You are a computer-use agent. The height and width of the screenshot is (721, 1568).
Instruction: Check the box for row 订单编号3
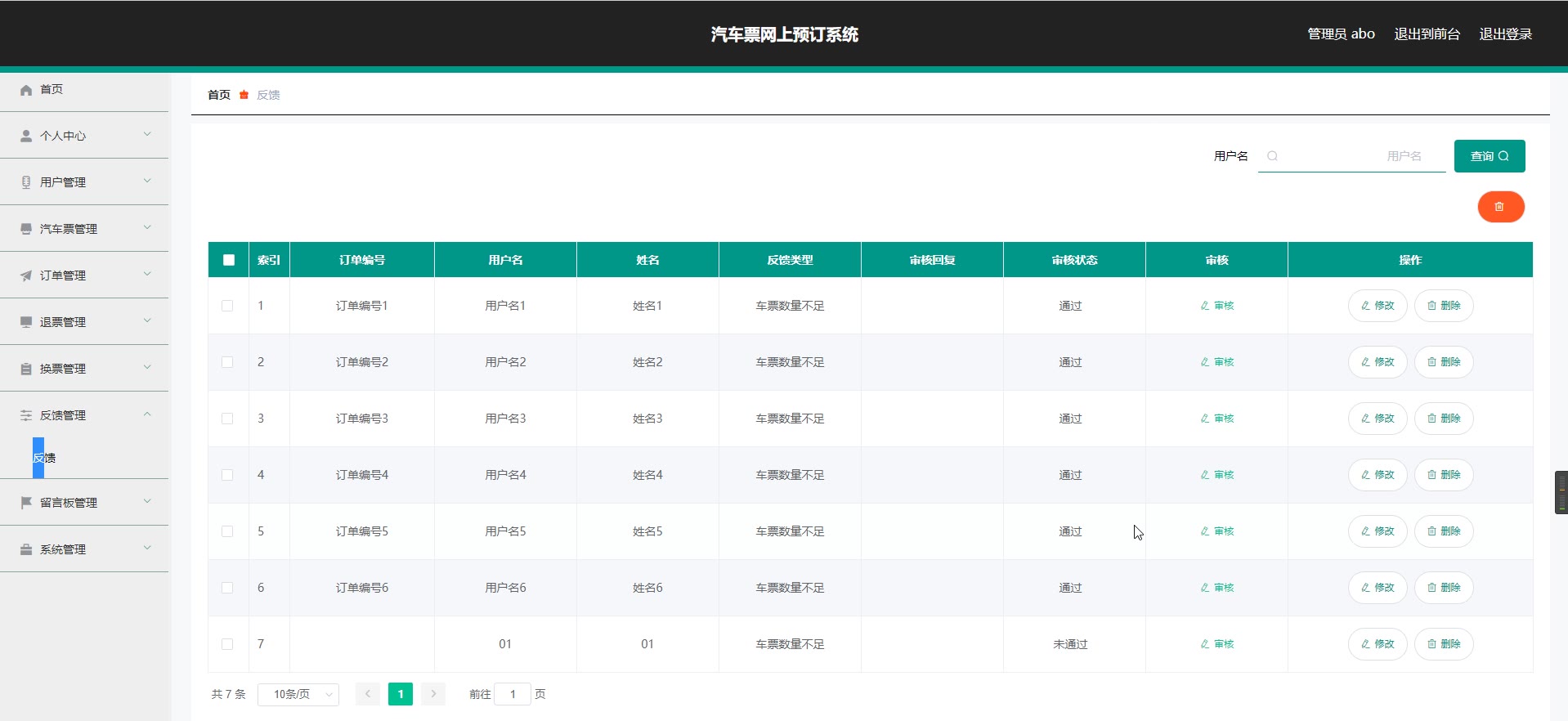point(227,419)
